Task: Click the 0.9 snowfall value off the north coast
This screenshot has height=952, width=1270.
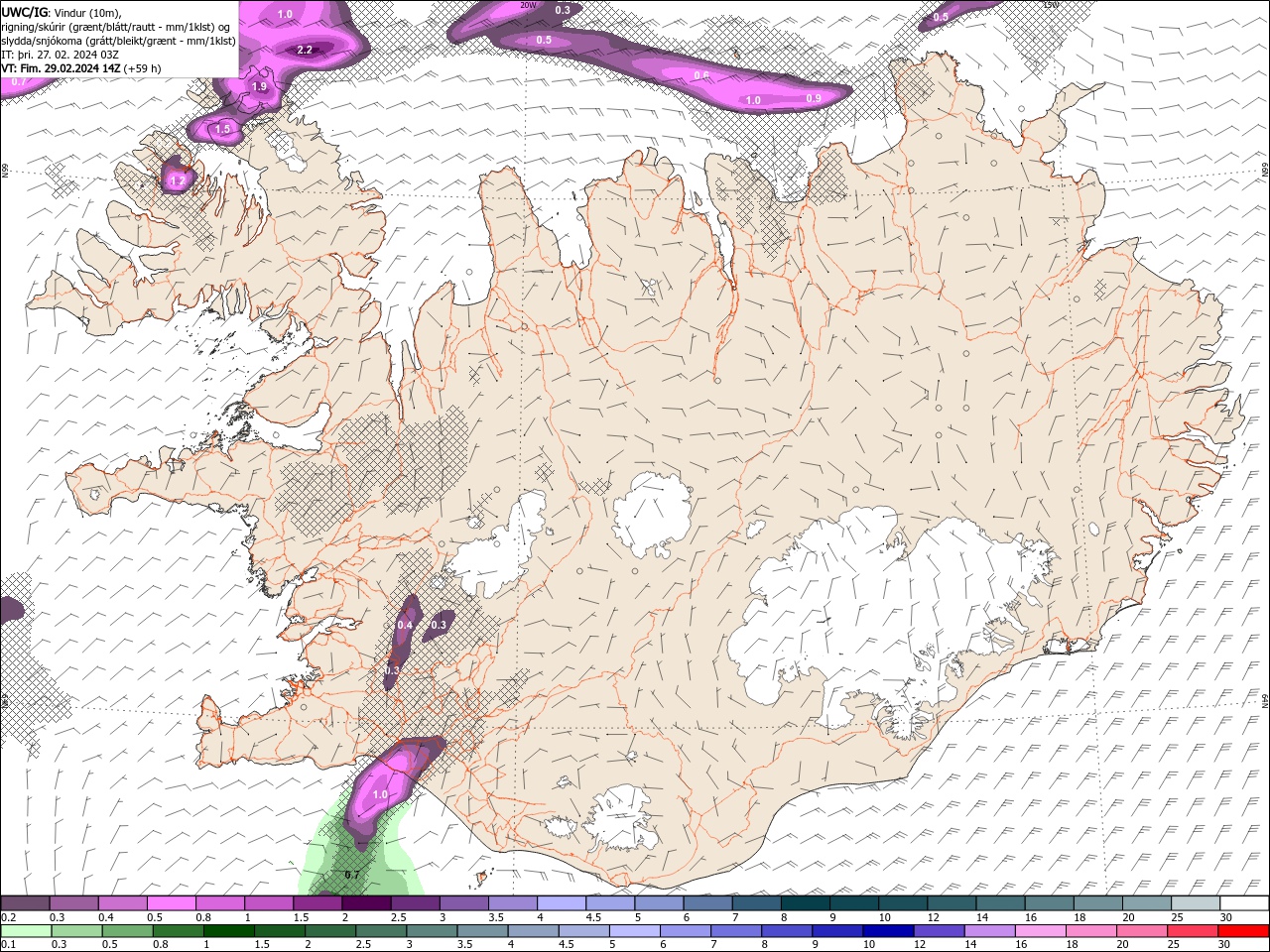Action: [x=814, y=98]
